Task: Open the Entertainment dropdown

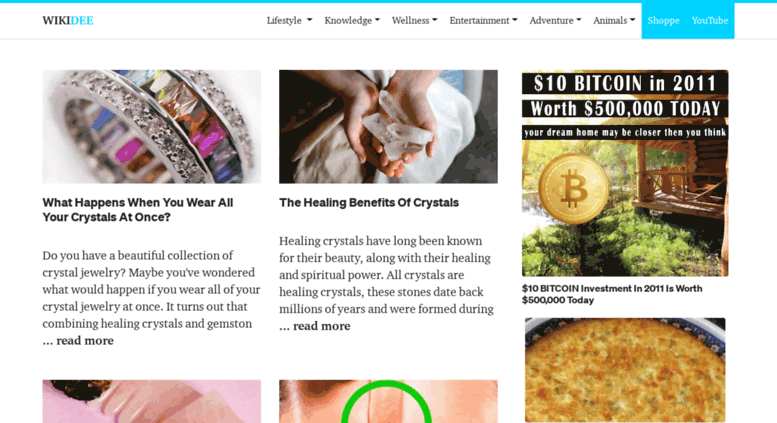Action: click(x=483, y=20)
